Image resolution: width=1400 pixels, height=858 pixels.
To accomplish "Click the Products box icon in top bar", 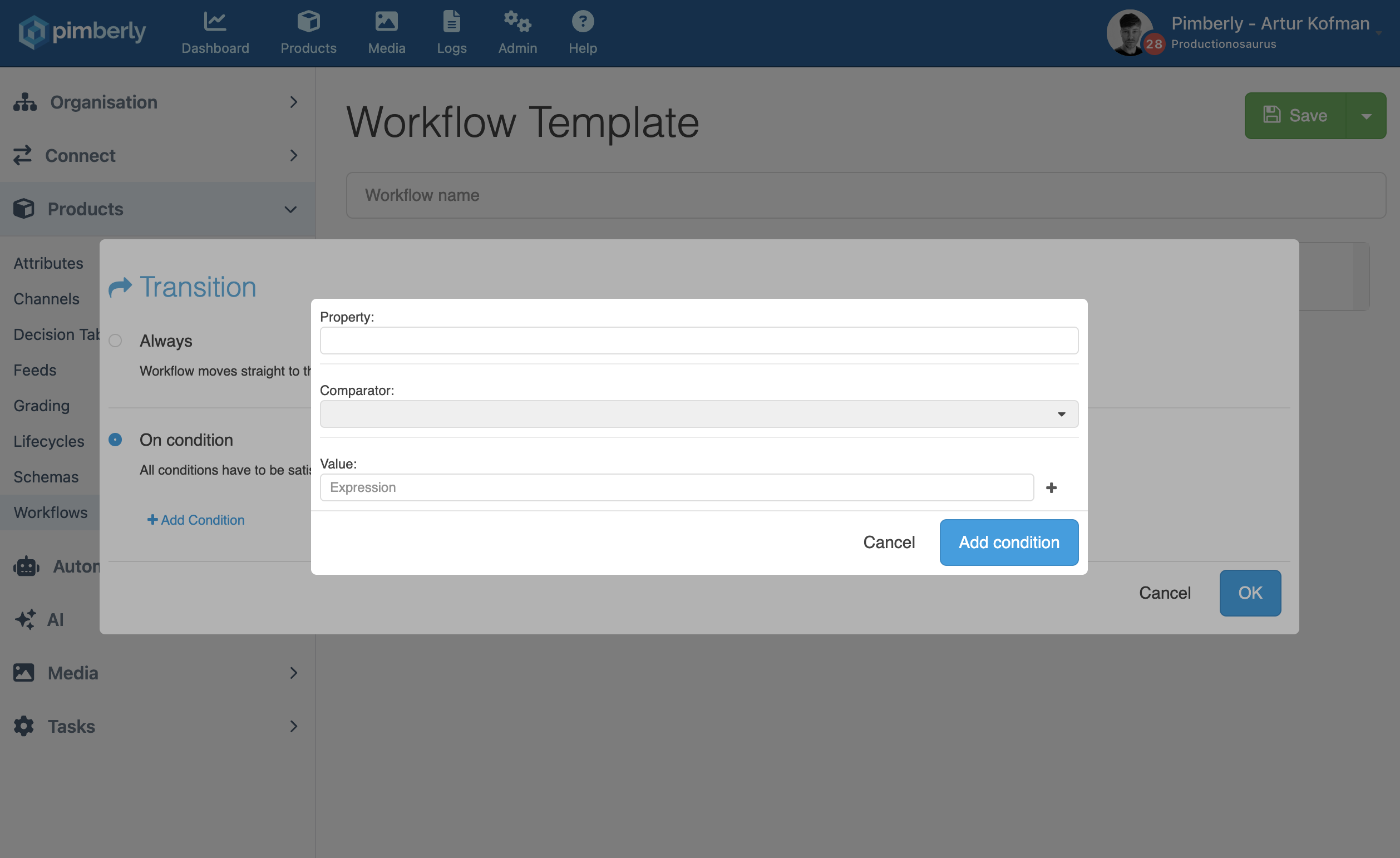I will [x=308, y=23].
